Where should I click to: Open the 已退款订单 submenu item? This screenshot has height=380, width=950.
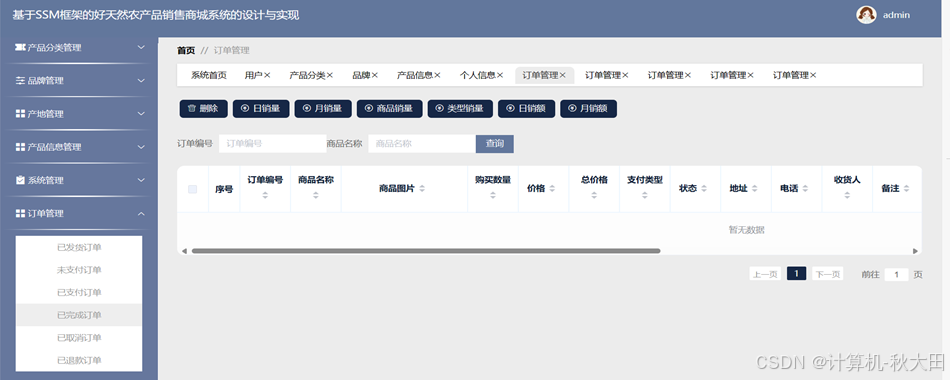tap(79, 360)
